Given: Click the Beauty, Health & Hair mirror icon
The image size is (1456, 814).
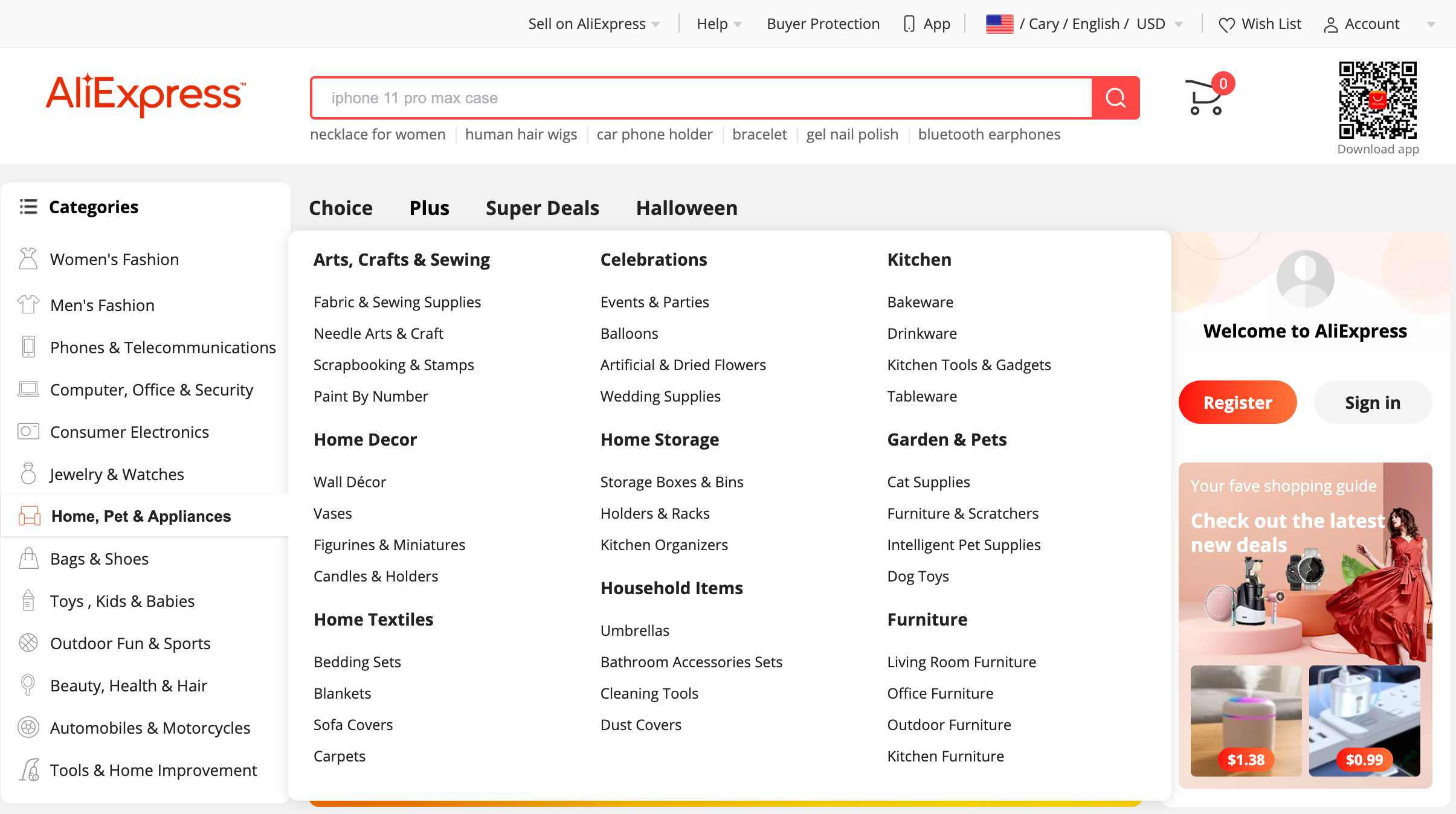Looking at the screenshot, I should tap(28, 685).
